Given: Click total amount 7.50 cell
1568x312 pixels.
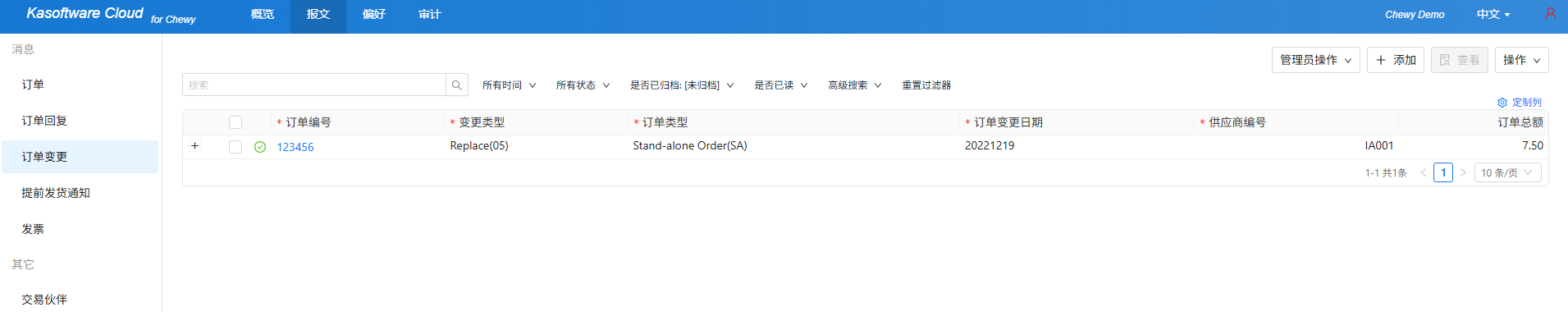Looking at the screenshot, I should coord(1533,146).
